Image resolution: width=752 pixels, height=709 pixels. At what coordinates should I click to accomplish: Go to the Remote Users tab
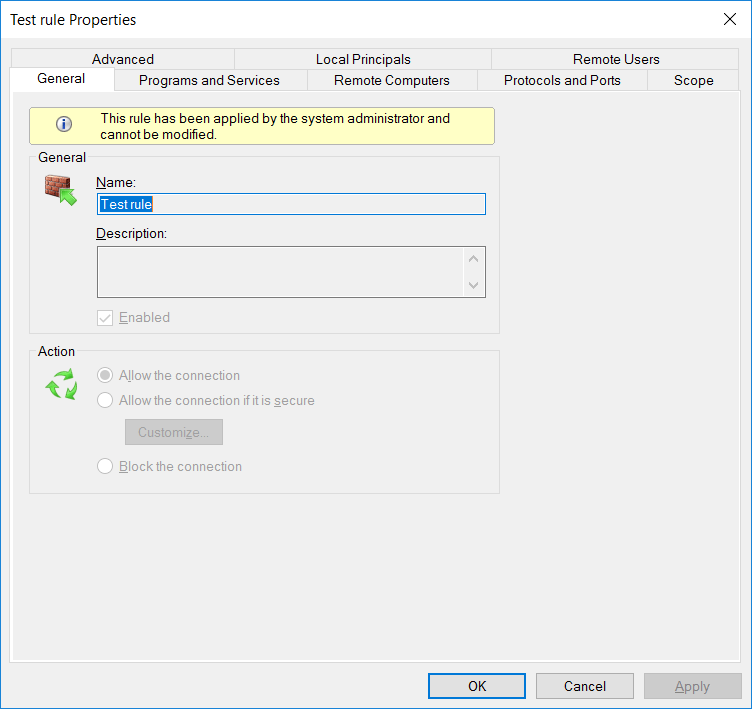point(616,59)
